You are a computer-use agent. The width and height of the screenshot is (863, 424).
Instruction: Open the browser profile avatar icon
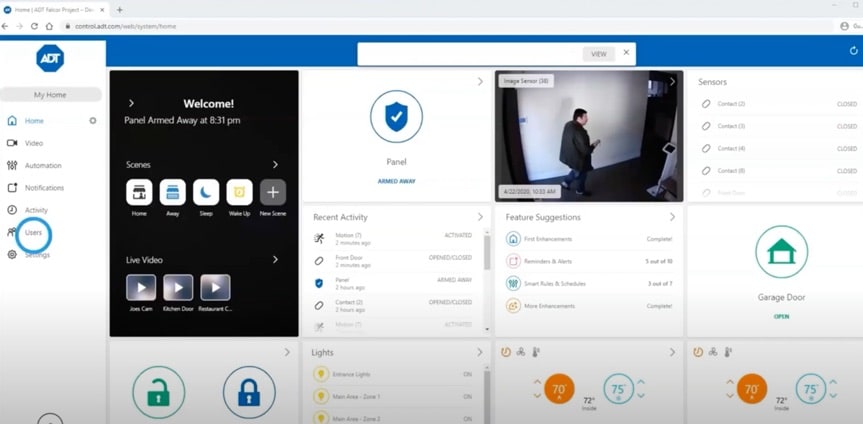[844, 26]
